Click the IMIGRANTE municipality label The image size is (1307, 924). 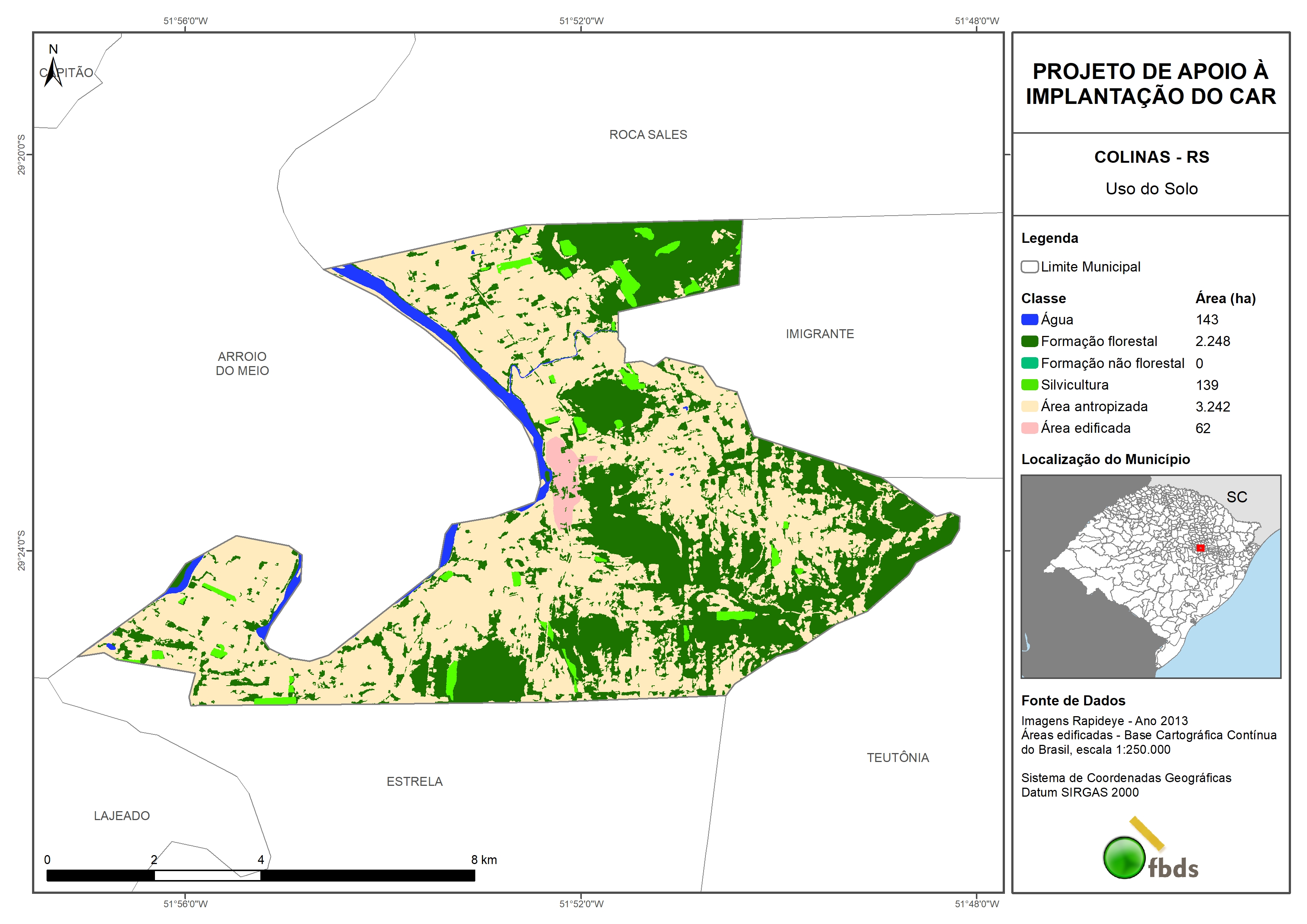click(x=820, y=334)
